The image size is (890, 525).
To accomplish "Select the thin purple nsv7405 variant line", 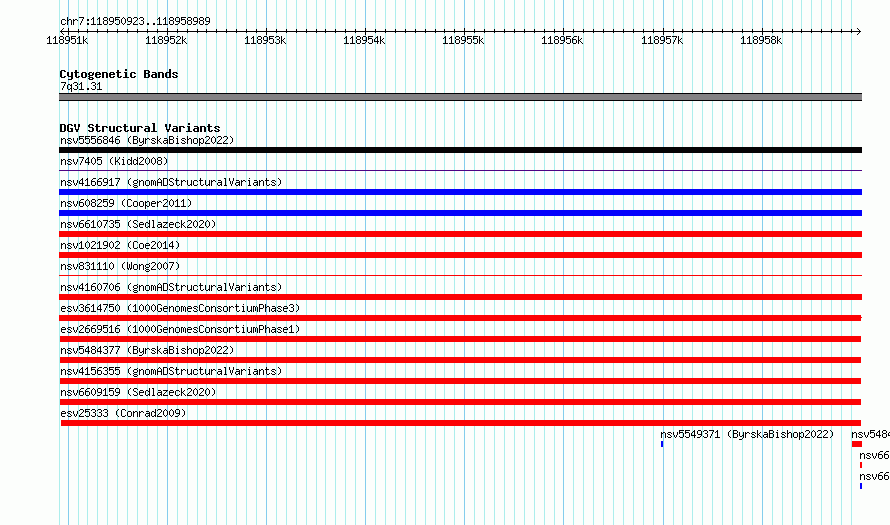I will 460,170.
